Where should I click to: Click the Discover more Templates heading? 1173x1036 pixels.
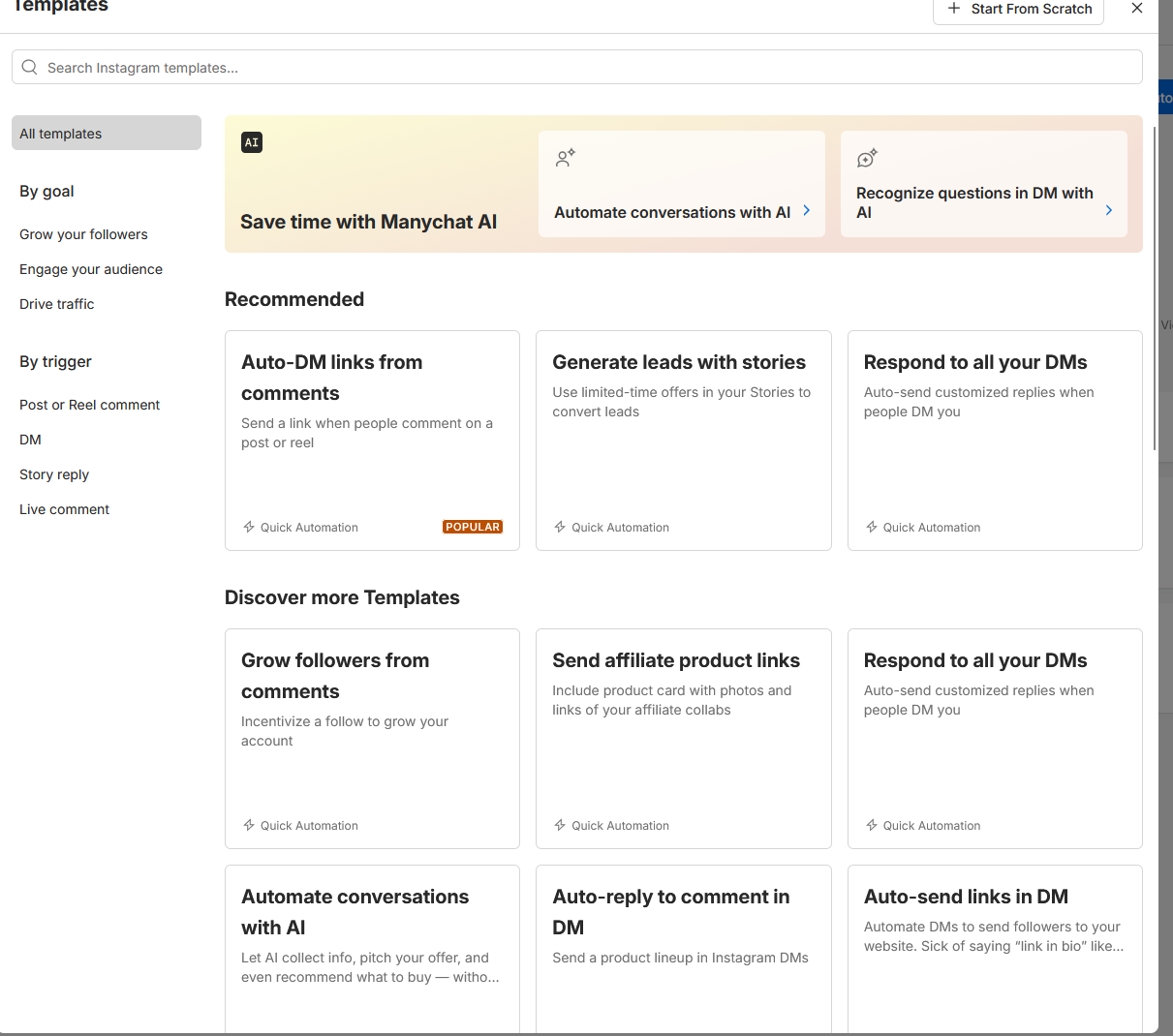[342, 597]
